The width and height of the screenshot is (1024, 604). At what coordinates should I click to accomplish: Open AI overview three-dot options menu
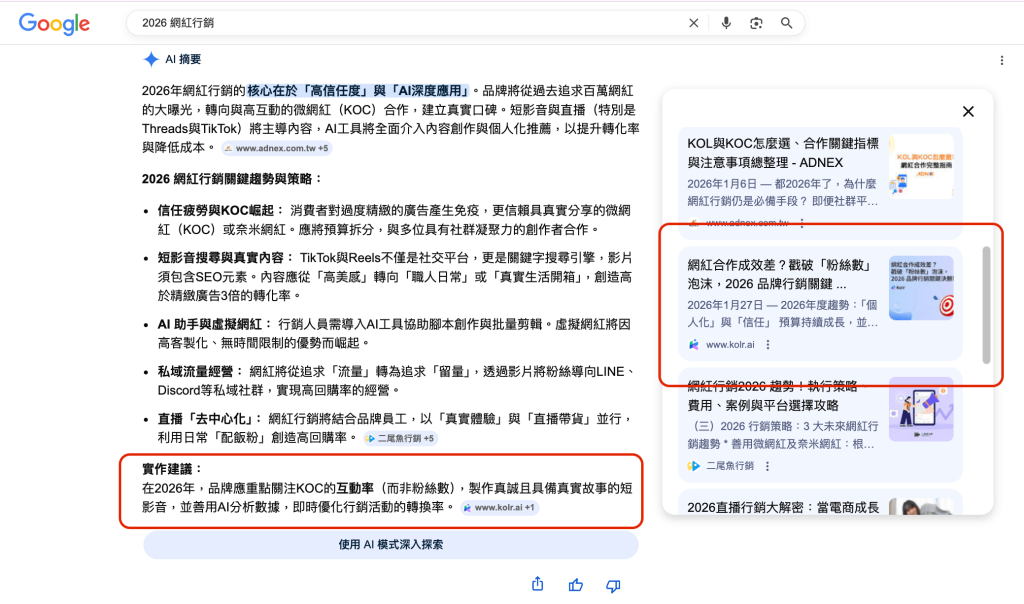(x=1002, y=60)
